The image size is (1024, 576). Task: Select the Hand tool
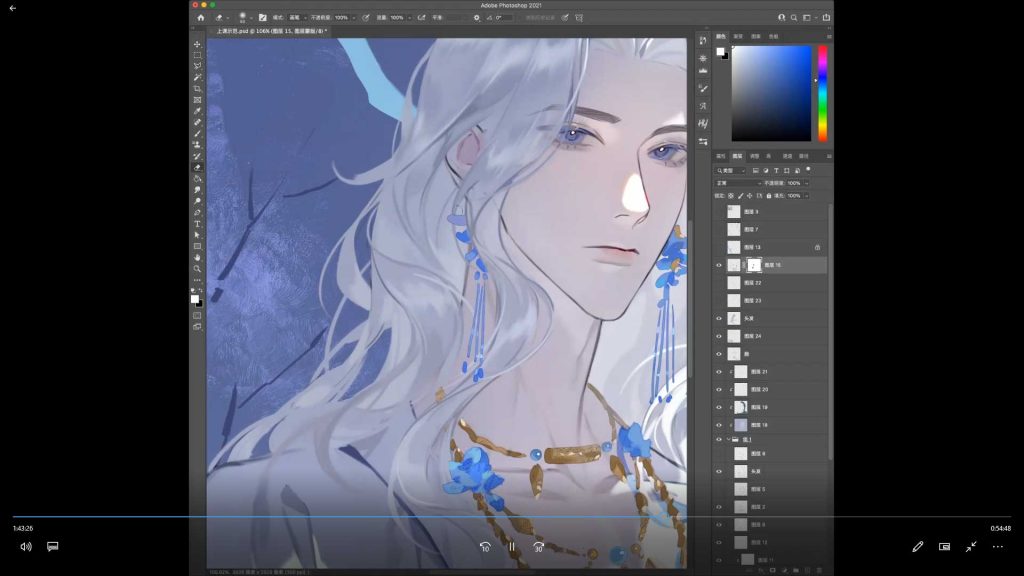[x=197, y=257]
